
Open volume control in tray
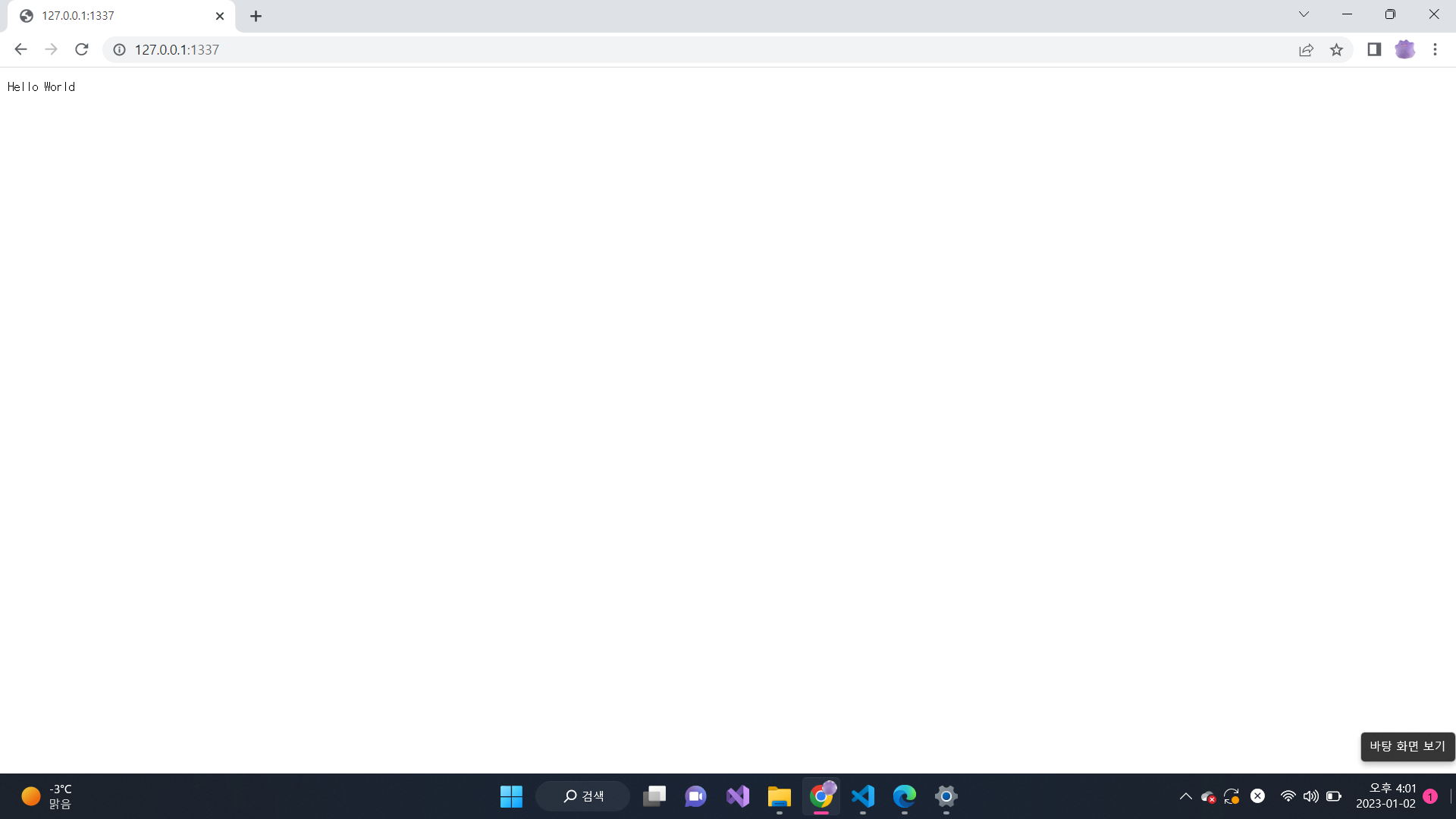tap(1310, 796)
